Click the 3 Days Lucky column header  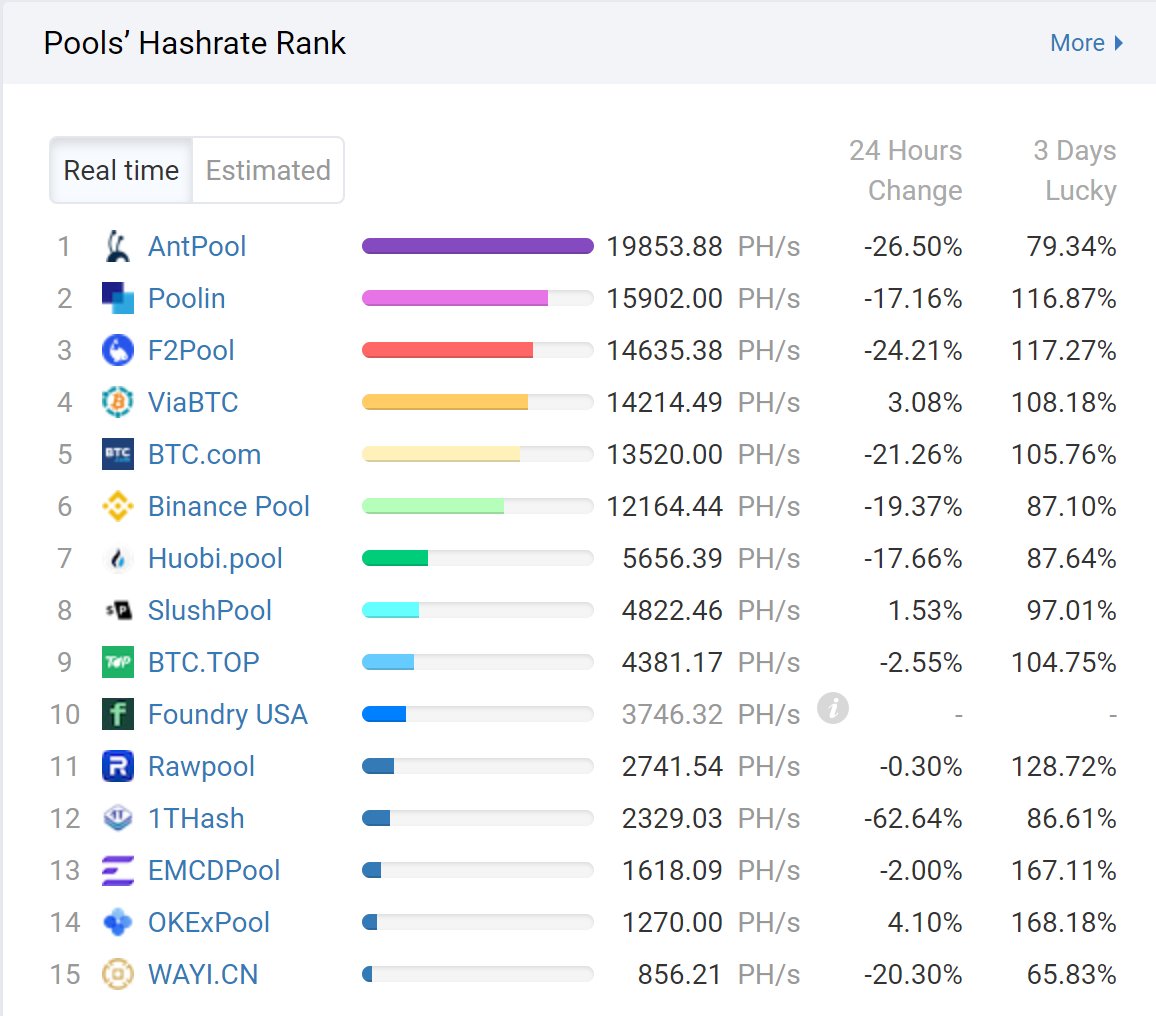1075,170
